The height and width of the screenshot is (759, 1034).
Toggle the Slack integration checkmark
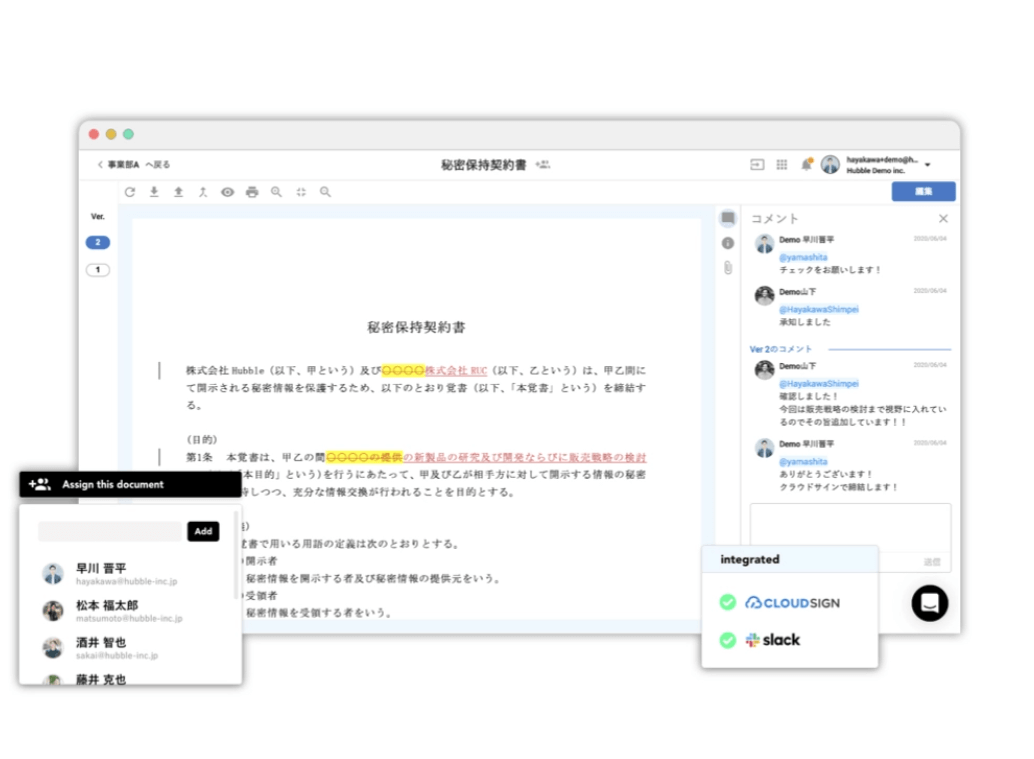click(728, 640)
